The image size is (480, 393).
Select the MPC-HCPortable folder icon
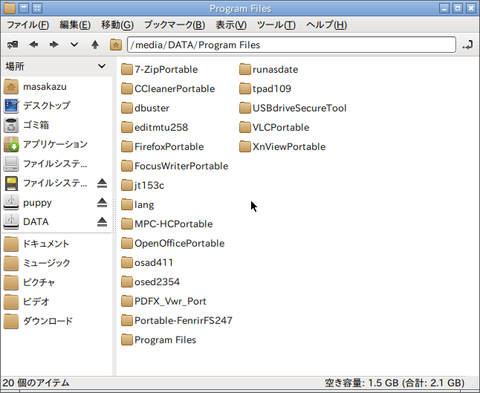point(127,224)
